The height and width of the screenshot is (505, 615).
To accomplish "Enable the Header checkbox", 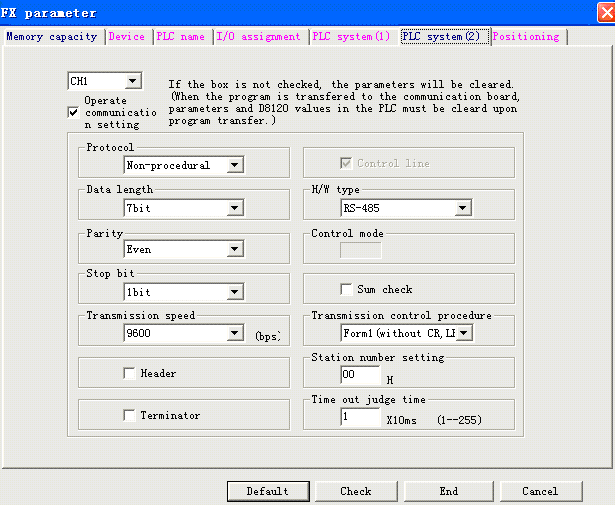I will click(129, 373).
